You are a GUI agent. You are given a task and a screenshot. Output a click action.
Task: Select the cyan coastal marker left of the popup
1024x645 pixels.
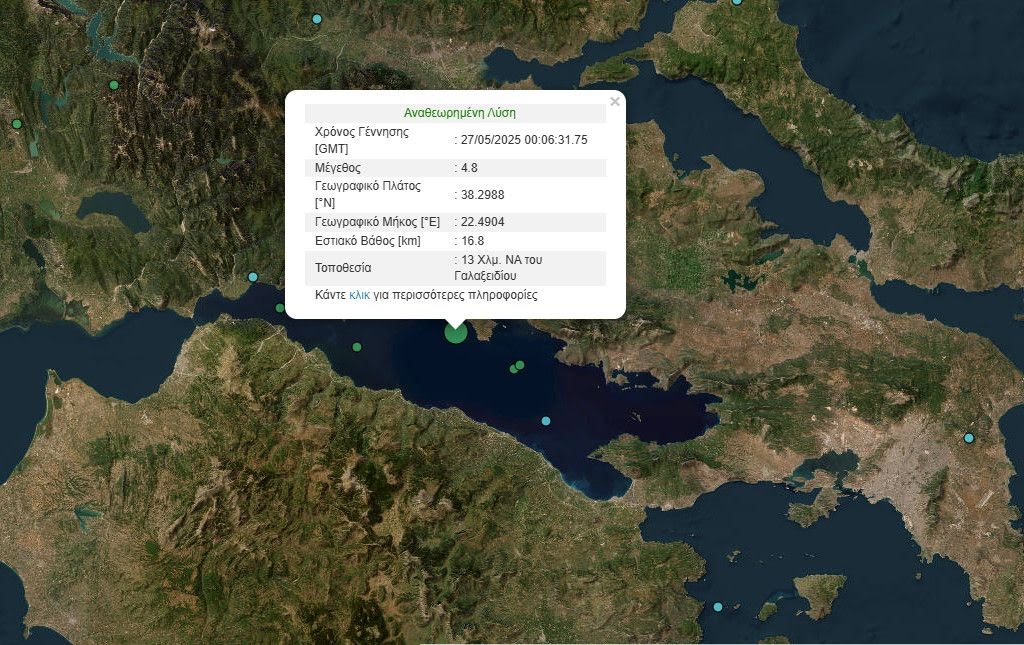(253, 277)
